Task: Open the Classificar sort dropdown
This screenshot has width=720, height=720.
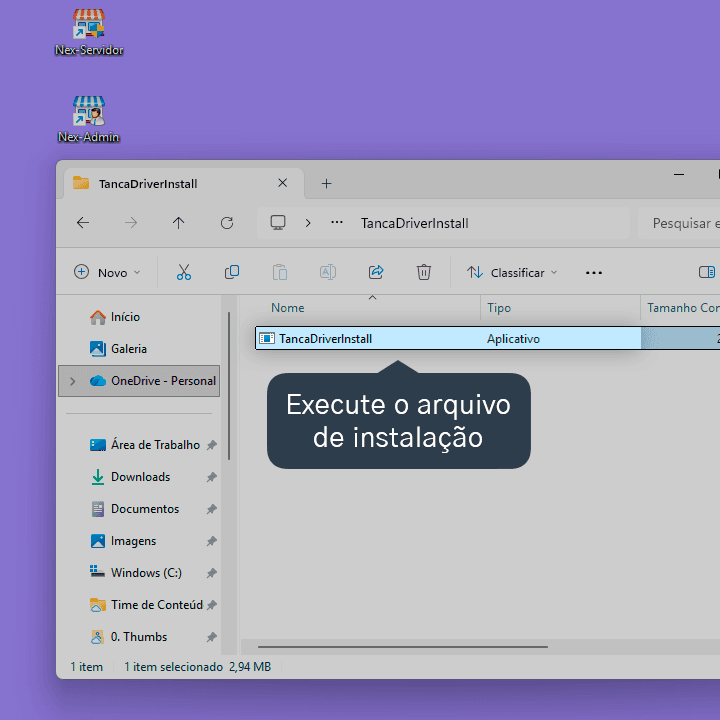Action: point(512,272)
